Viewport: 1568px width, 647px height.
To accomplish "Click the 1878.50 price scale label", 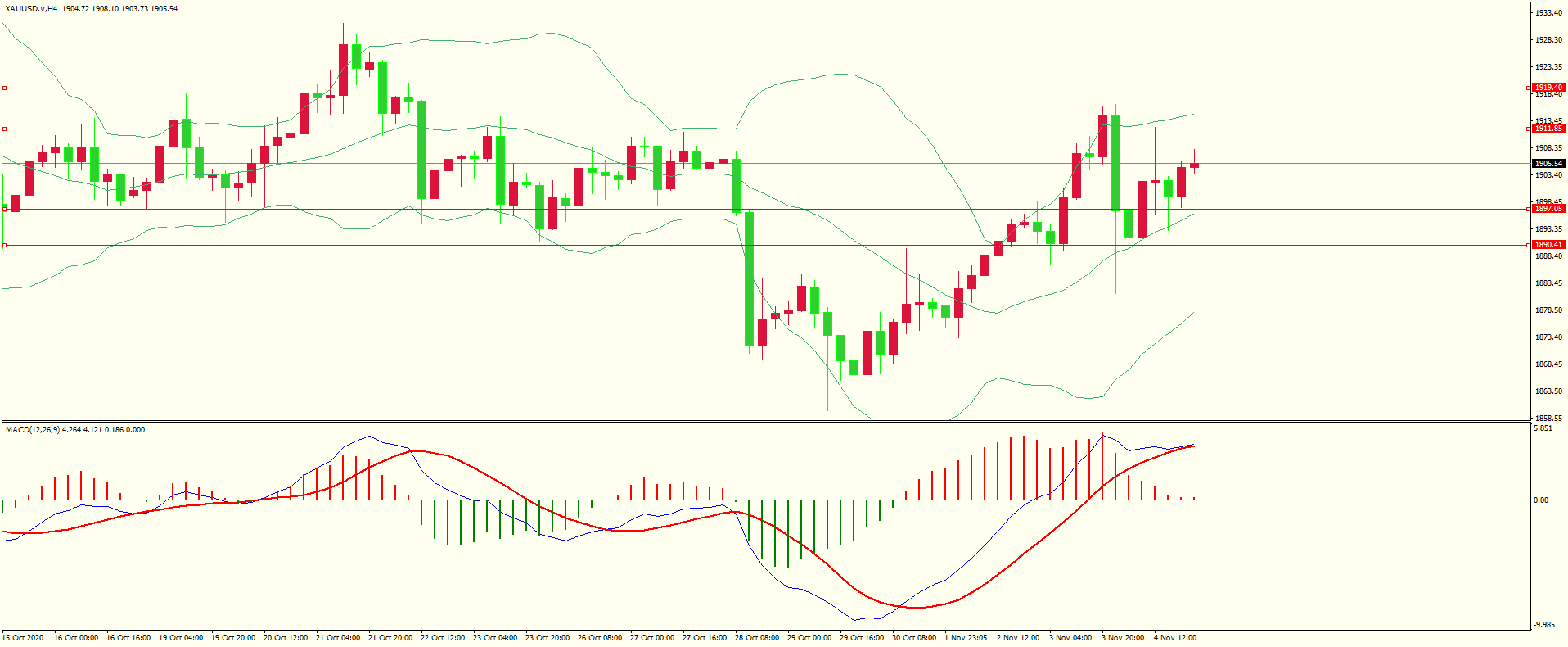I will click(x=1548, y=310).
